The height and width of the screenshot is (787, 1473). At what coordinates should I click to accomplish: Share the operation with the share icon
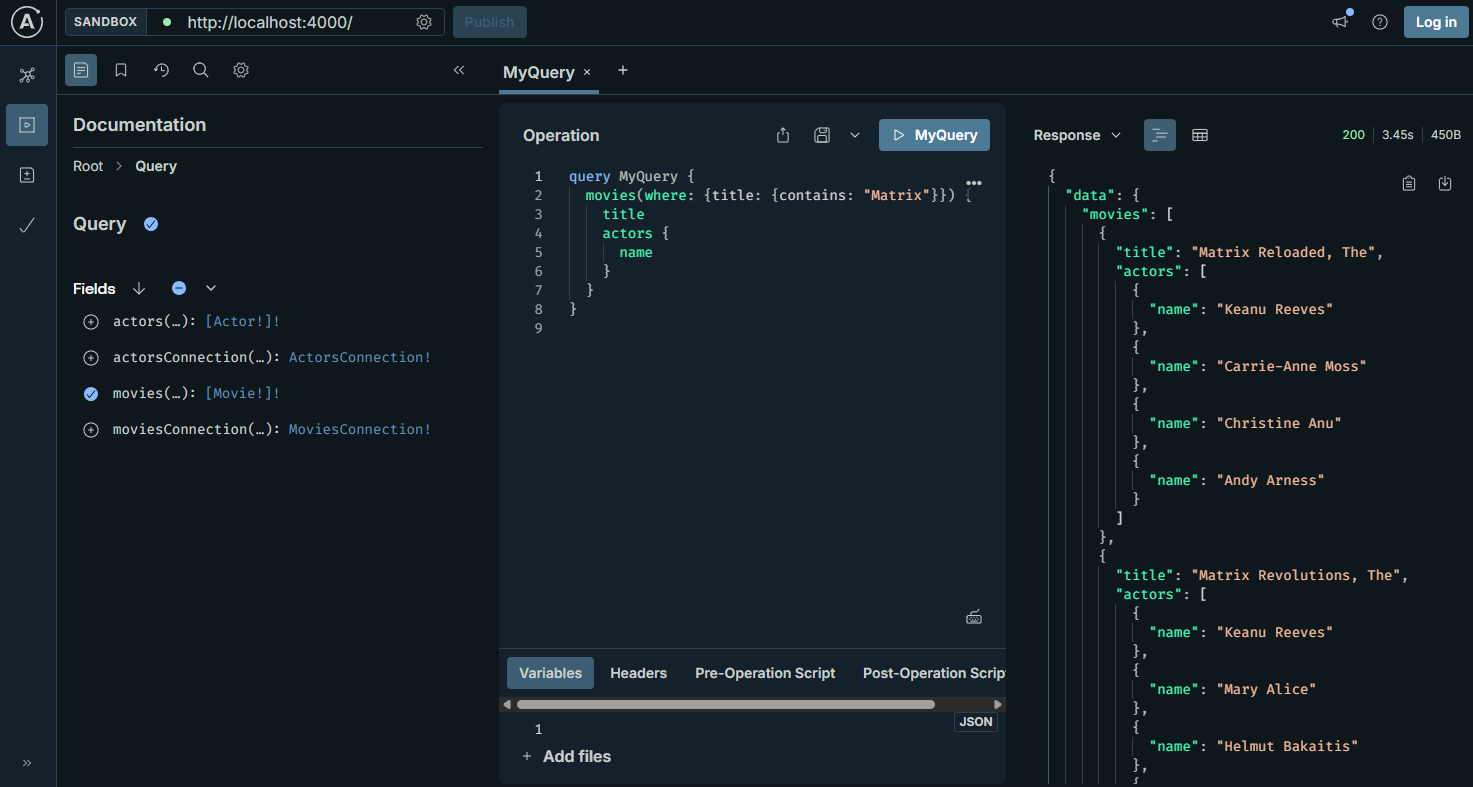click(x=783, y=135)
